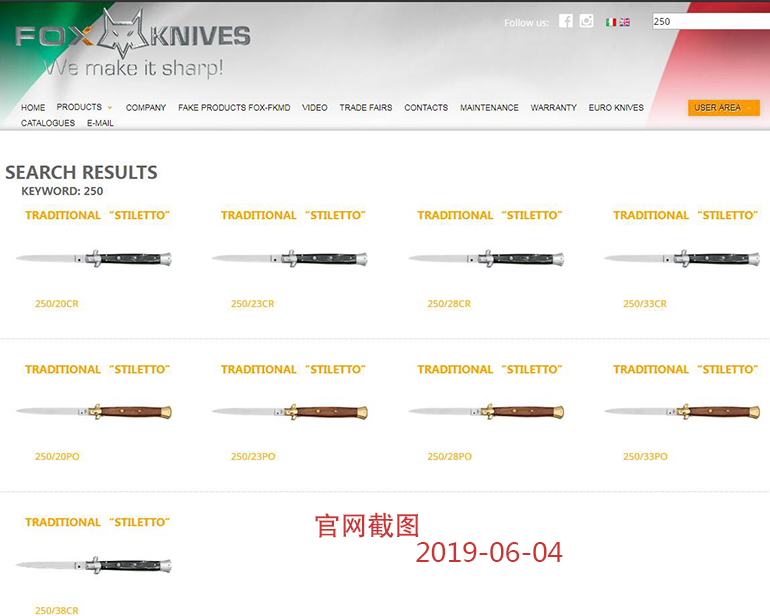Click Traditional Stiletto title above 250/28CR
Image resolution: width=770 pixels, height=616 pixels.
click(x=490, y=215)
